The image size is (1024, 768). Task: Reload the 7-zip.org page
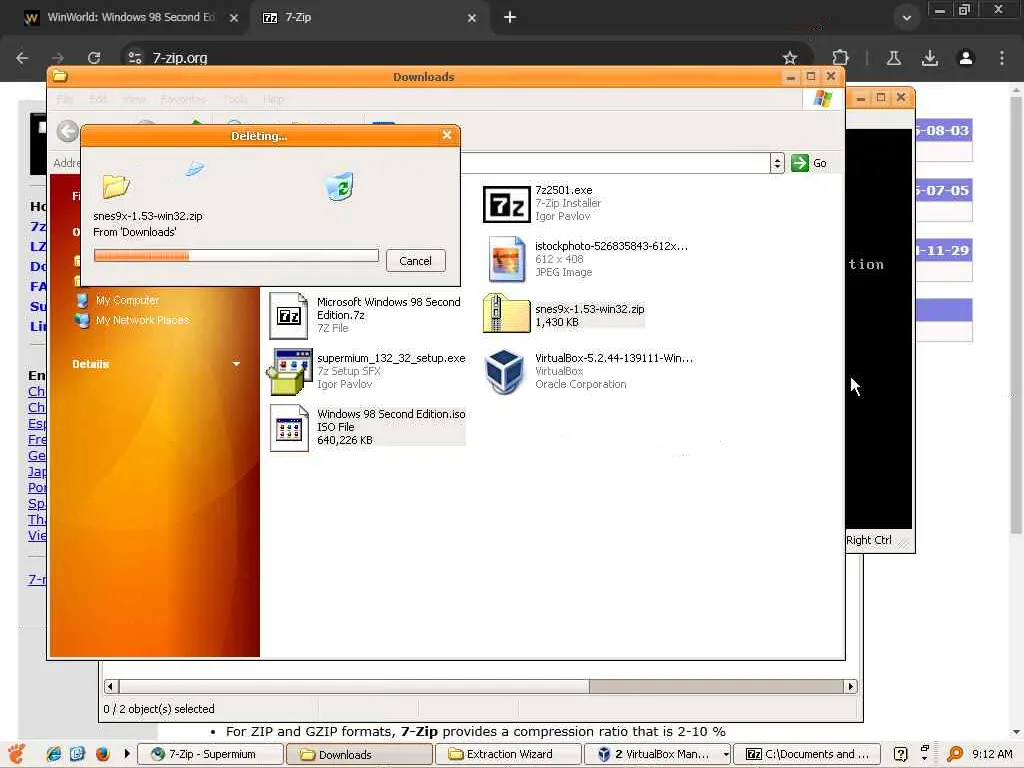click(93, 57)
